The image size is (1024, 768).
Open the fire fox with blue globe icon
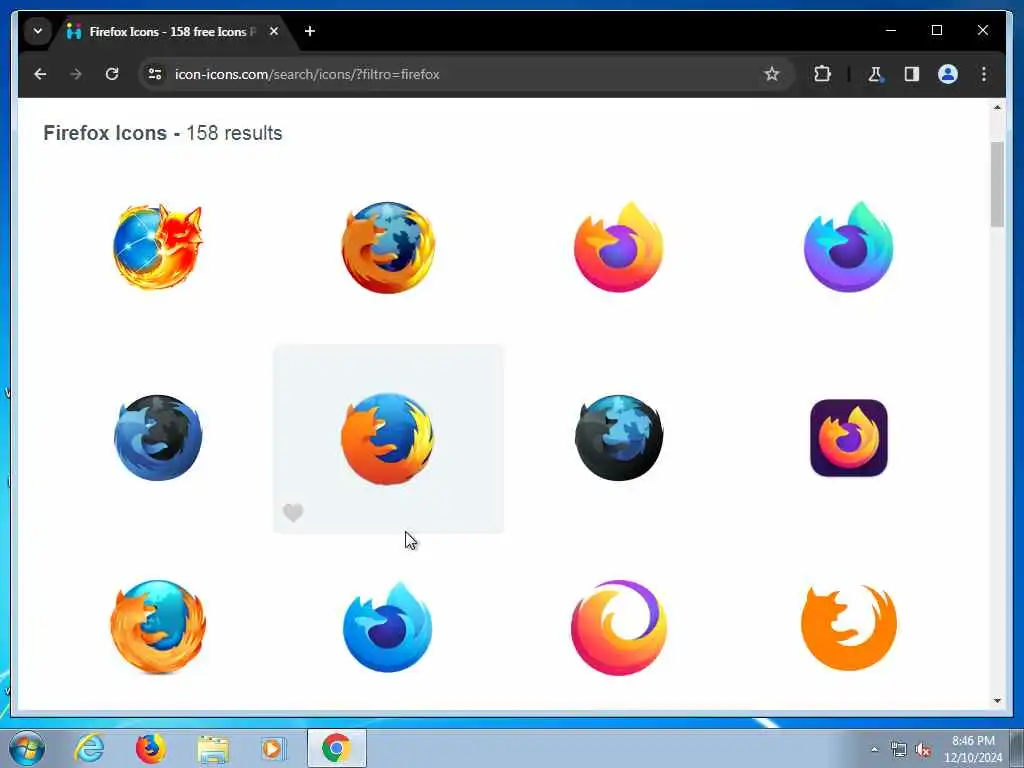pos(157,246)
